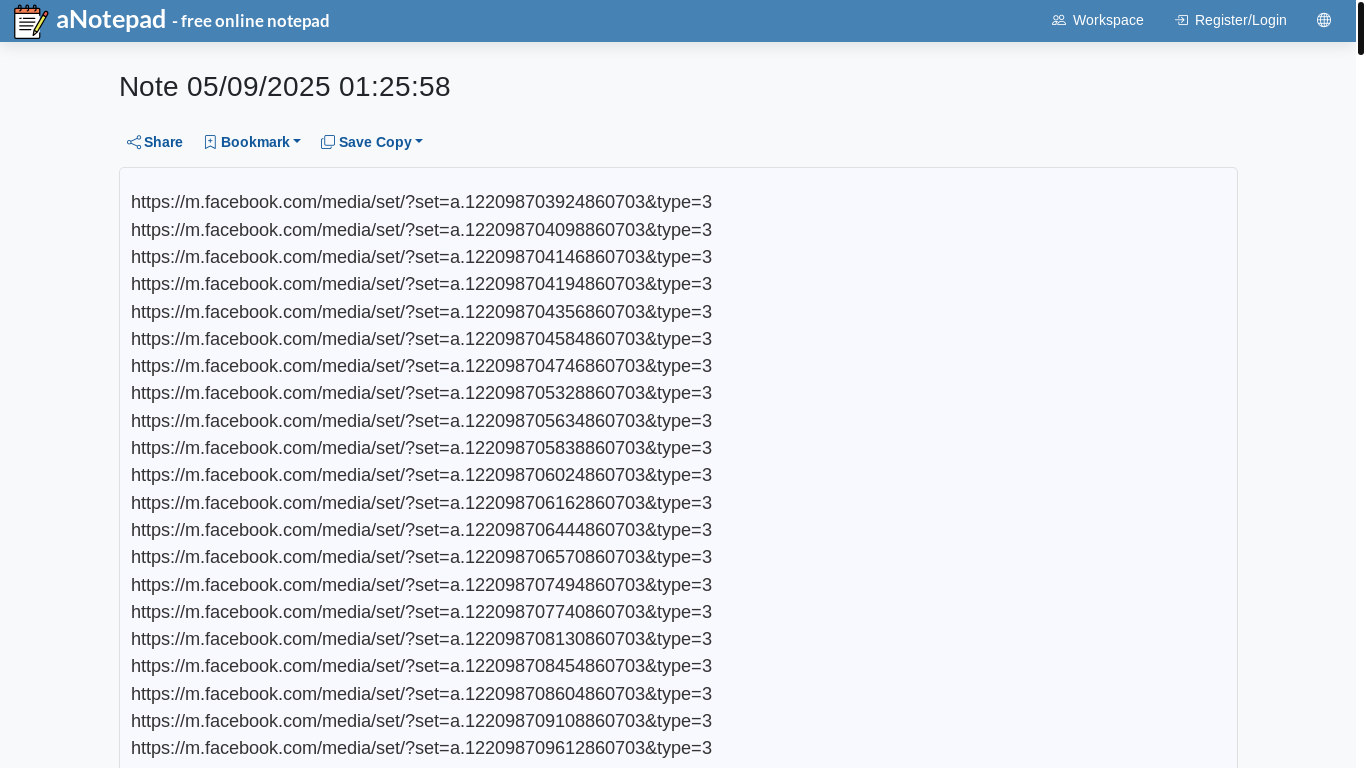The height and width of the screenshot is (768, 1366).
Task: Click the URL containing 122098706162860703
Action: pyautogui.click(x=421, y=503)
